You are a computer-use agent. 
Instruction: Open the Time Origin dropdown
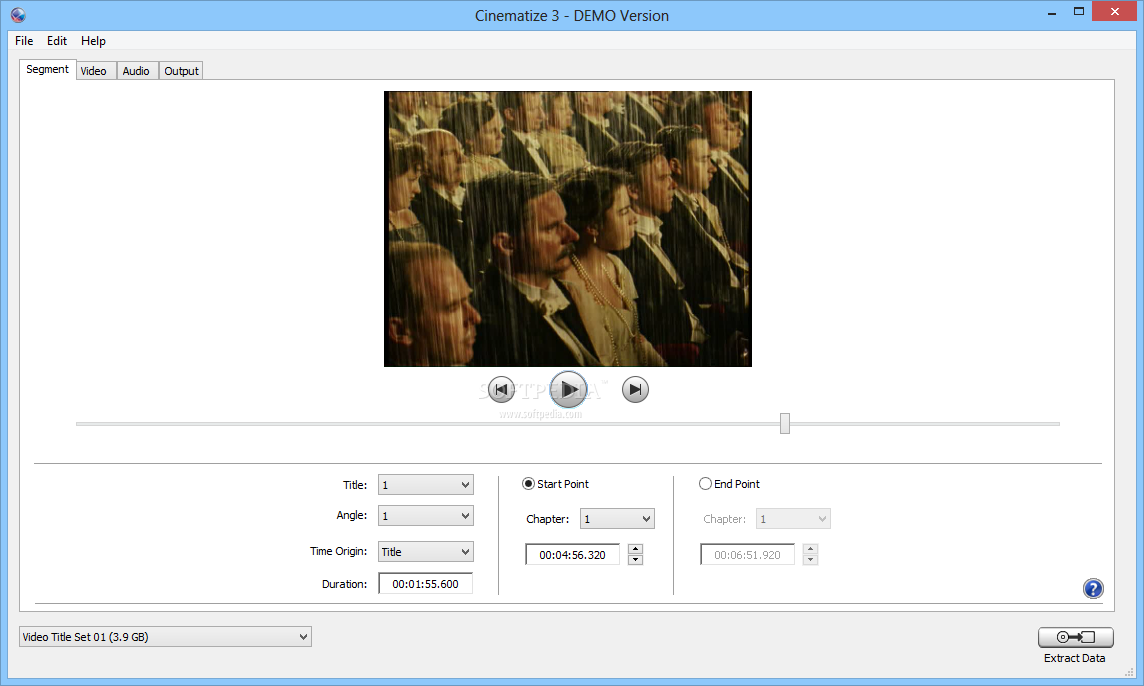425,552
